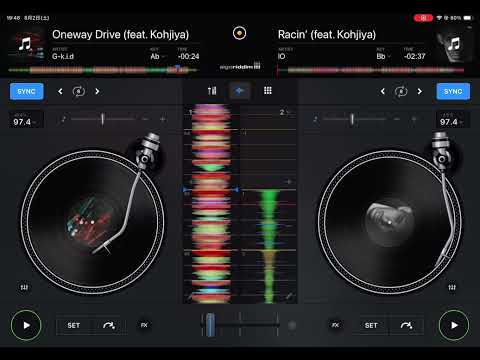Viewport: 480px width, 360px height.
Task: Open the right deck BPM 97.4 dropdown
Action: click(x=453, y=120)
